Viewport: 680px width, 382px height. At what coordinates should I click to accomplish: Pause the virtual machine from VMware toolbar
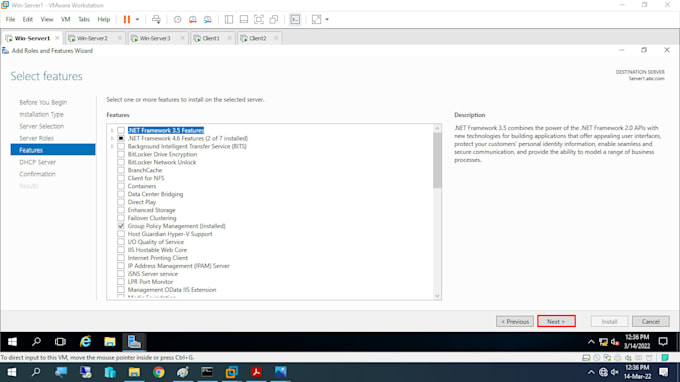(127, 20)
